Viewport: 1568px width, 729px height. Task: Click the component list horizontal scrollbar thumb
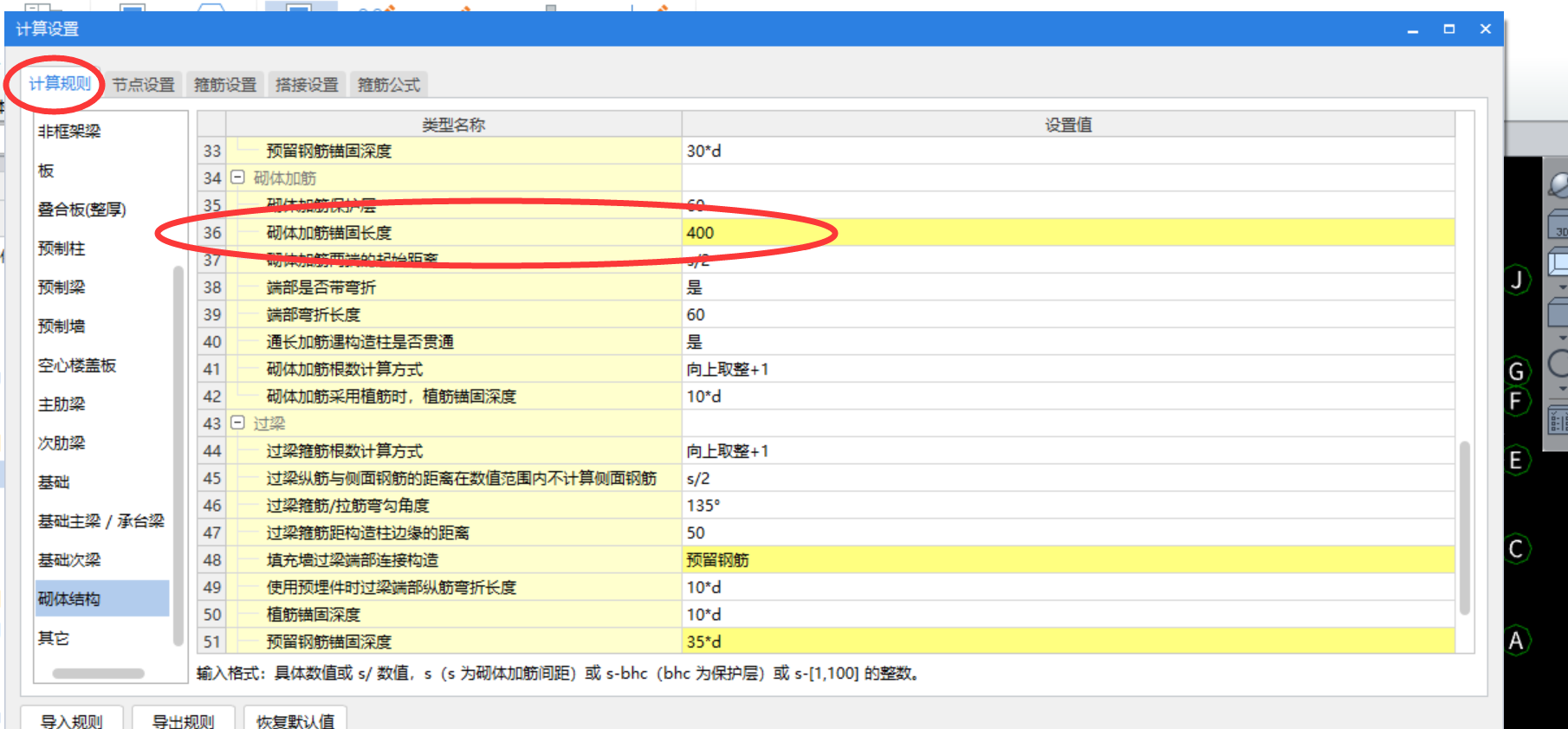click(x=98, y=674)
